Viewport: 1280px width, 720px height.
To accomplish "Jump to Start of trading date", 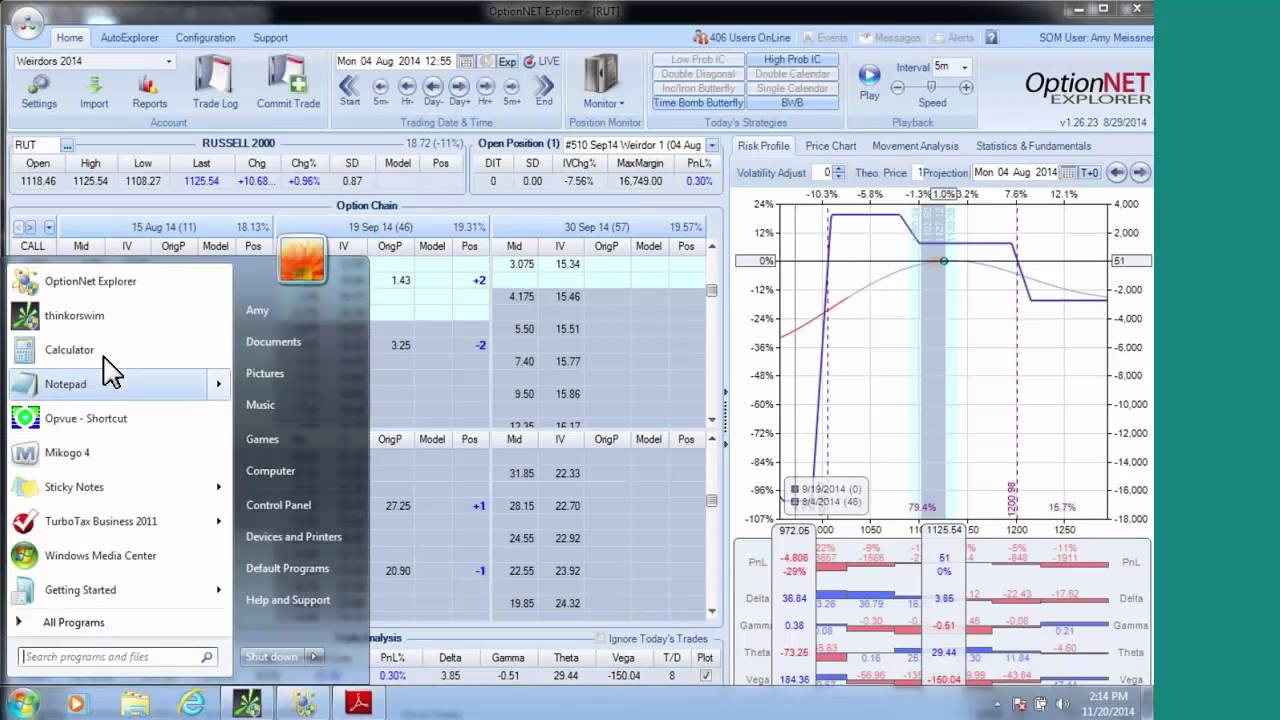I will [x=350, y=90].
